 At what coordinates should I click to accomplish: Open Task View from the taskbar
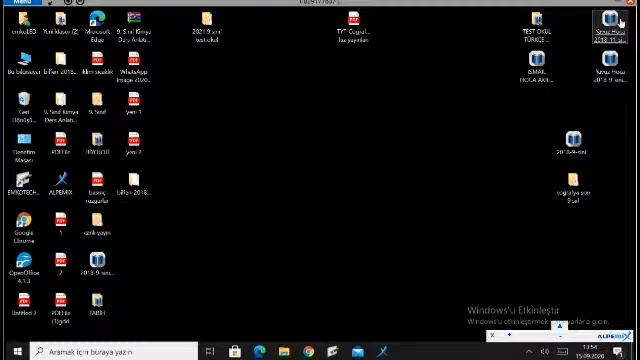point(210,351)
